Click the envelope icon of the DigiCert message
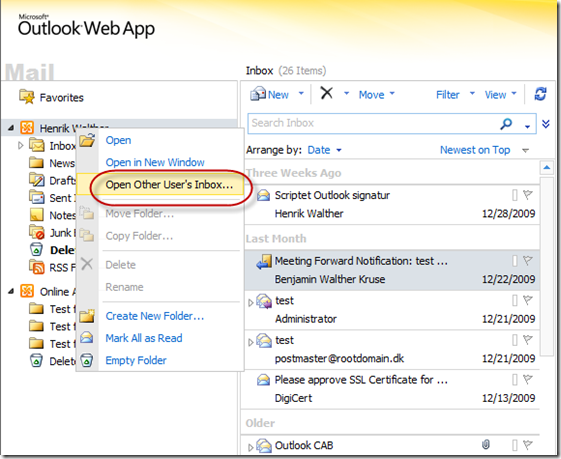 click(264, 380)
